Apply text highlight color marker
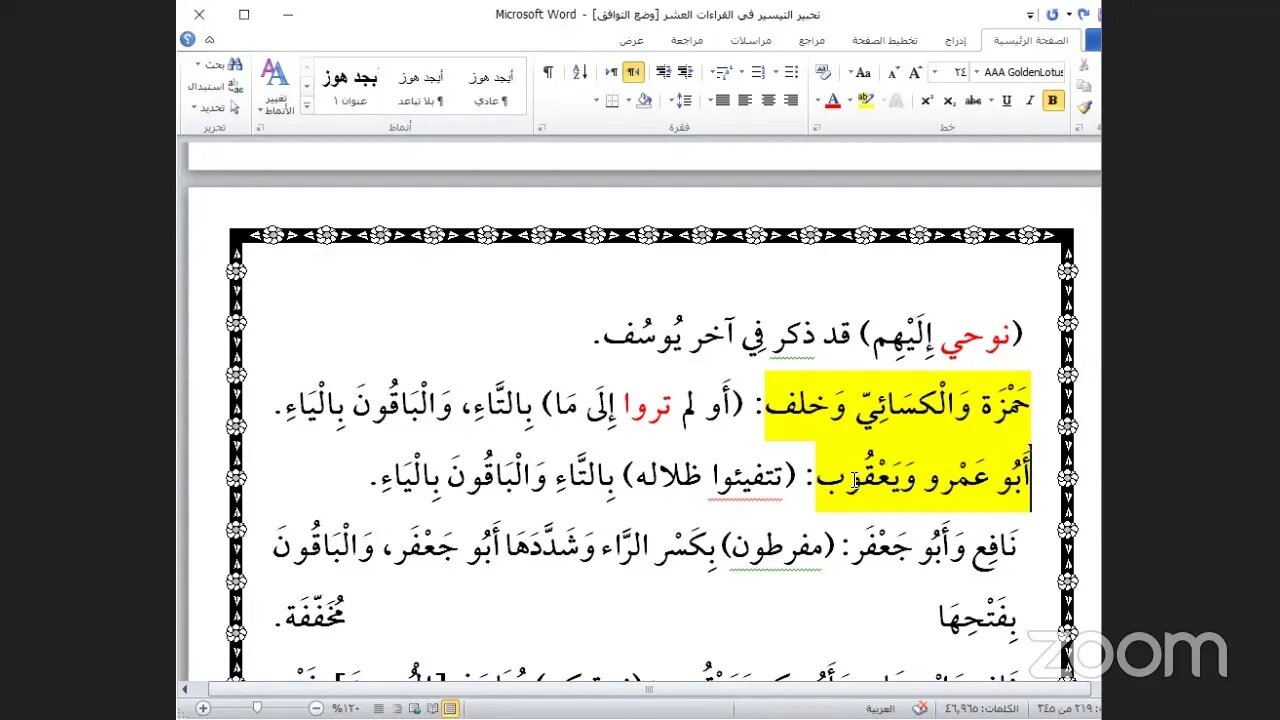The width and height of the screenshot is (1280, 720). click(865, 100)
